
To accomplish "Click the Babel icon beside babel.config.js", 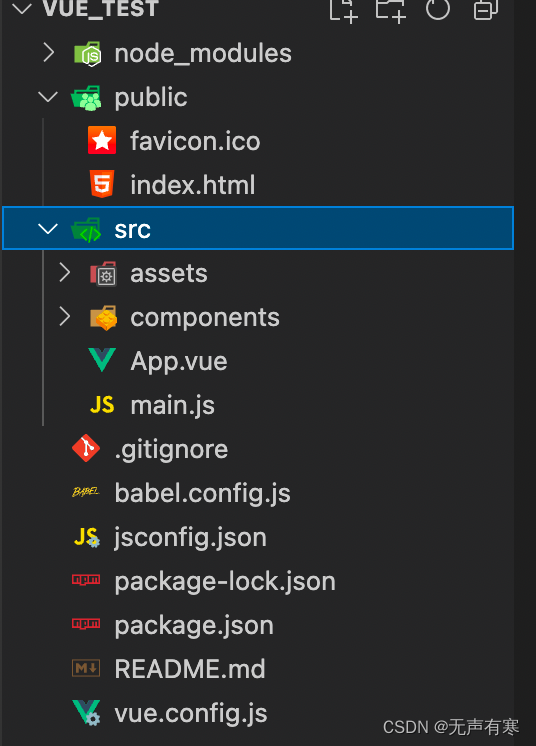I will [x=86, y=492].
